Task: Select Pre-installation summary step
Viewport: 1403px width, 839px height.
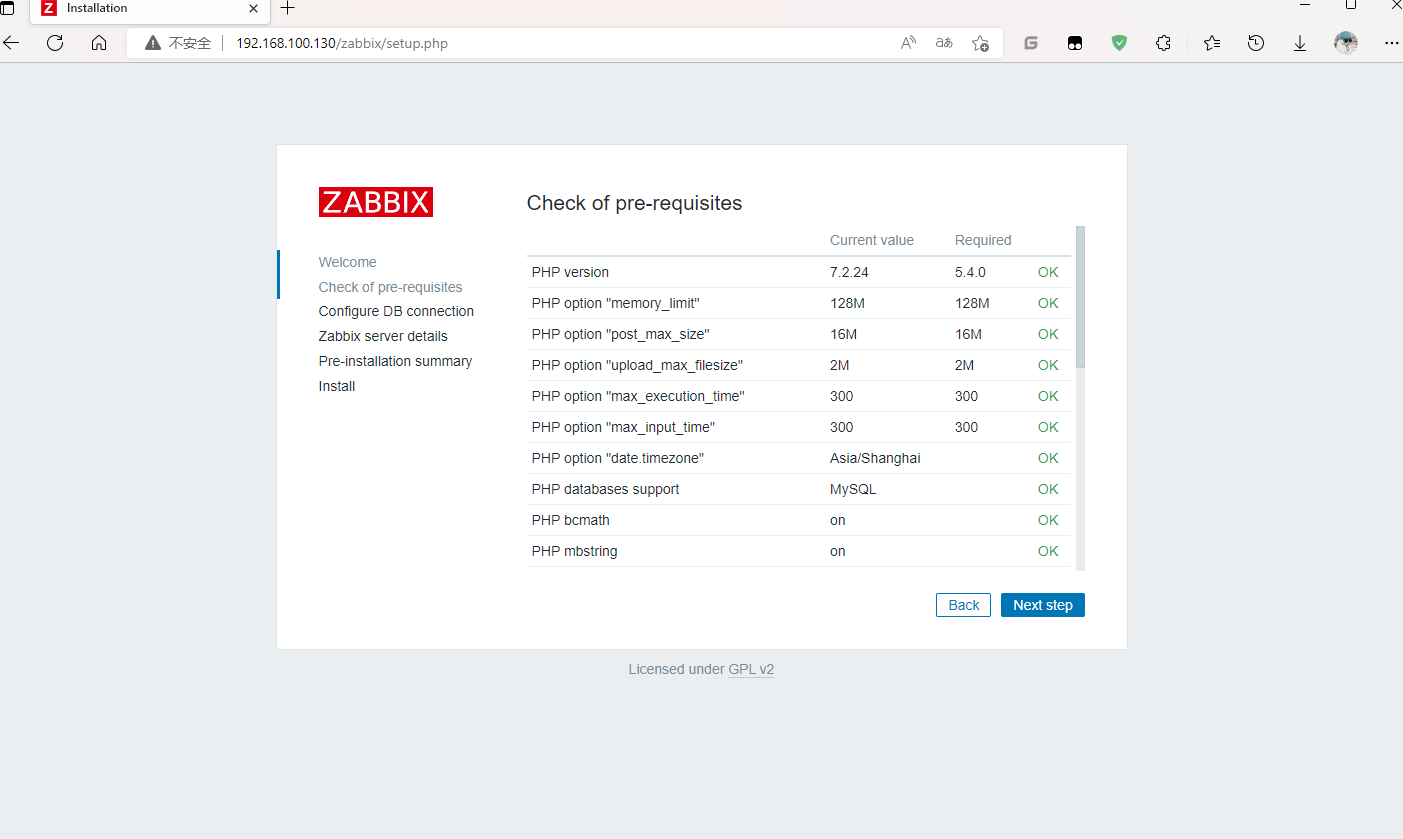Action: pos(395,361)
